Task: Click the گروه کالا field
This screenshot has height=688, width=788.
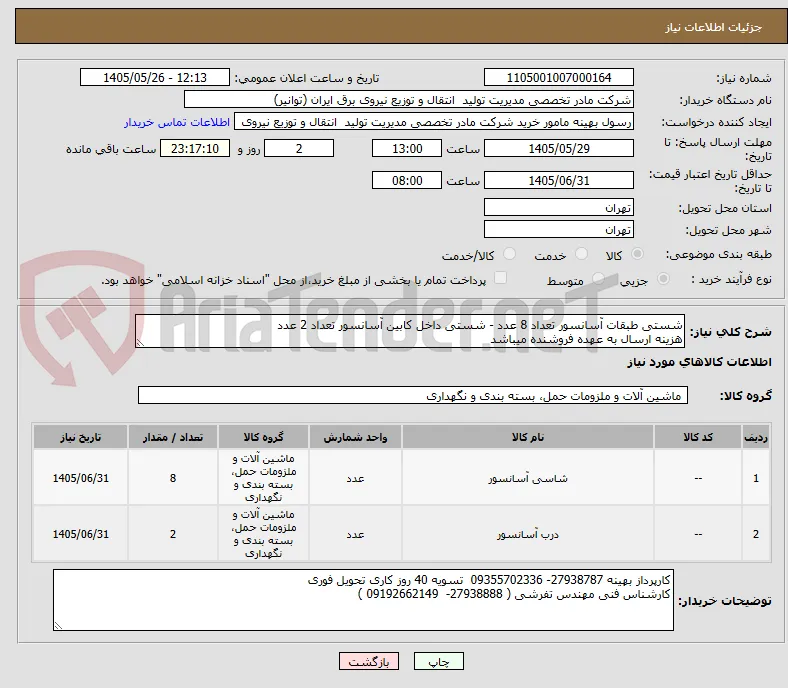Action: pos(413,395)
